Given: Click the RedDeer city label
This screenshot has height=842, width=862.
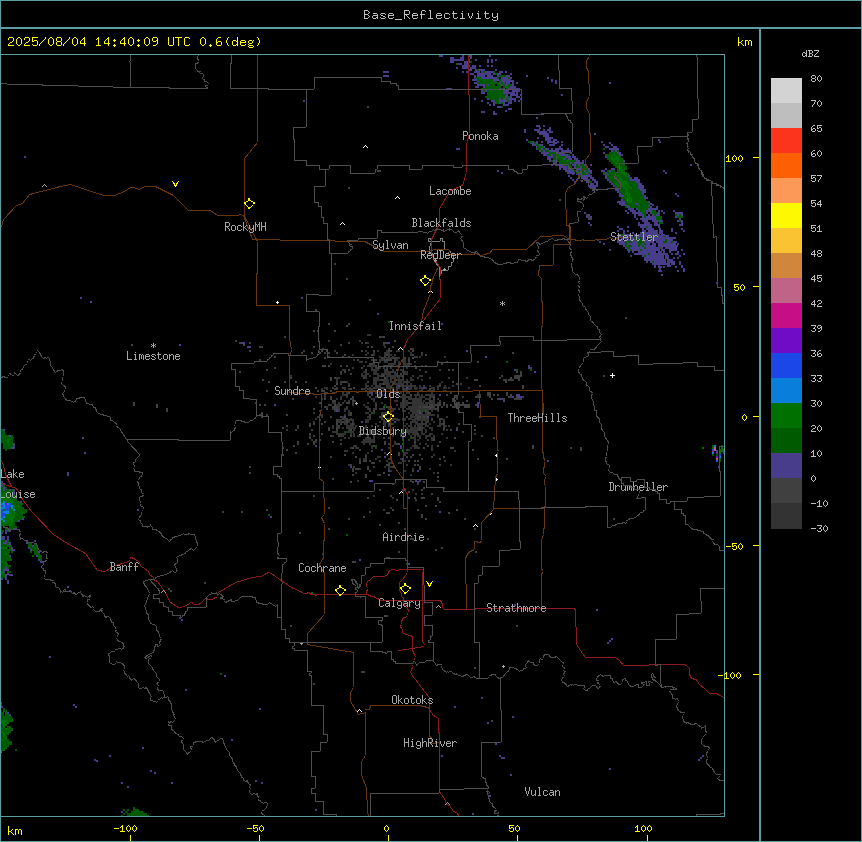Looking at the screenshot, I should point(440,255).
